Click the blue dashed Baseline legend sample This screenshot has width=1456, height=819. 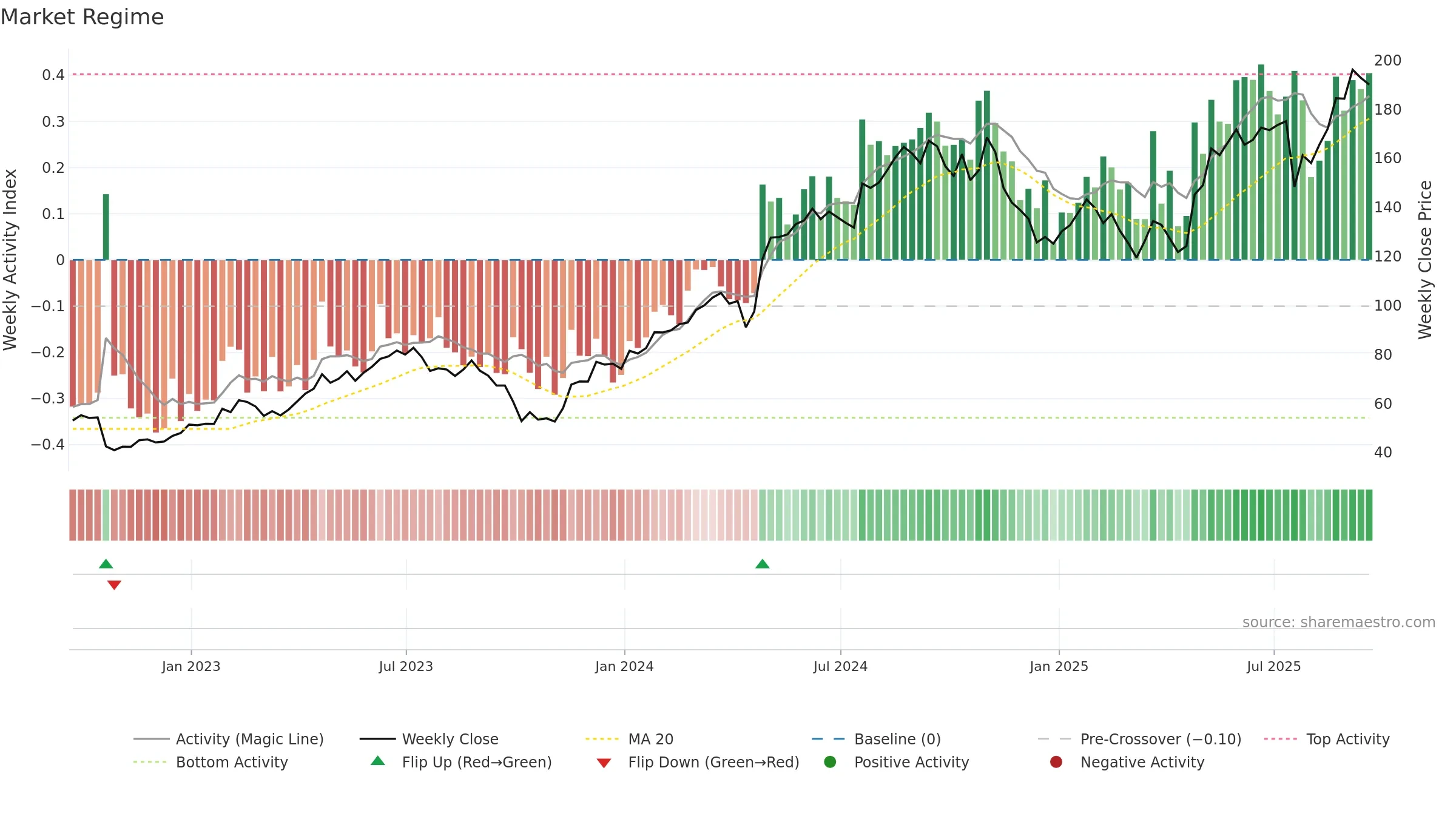[x=828, y=739]
